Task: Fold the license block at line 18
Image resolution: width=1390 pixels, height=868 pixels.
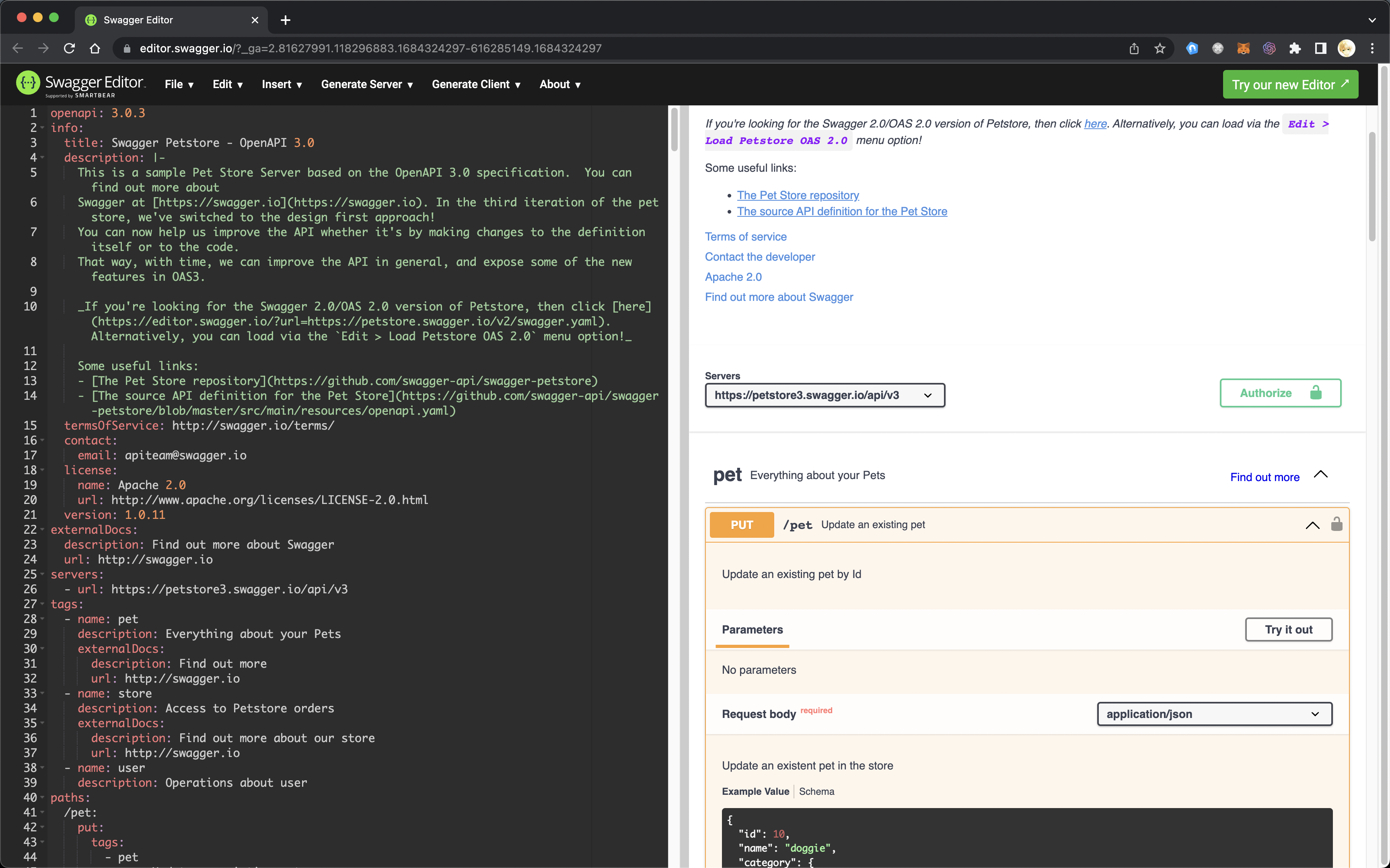Action: pos(43,470)
